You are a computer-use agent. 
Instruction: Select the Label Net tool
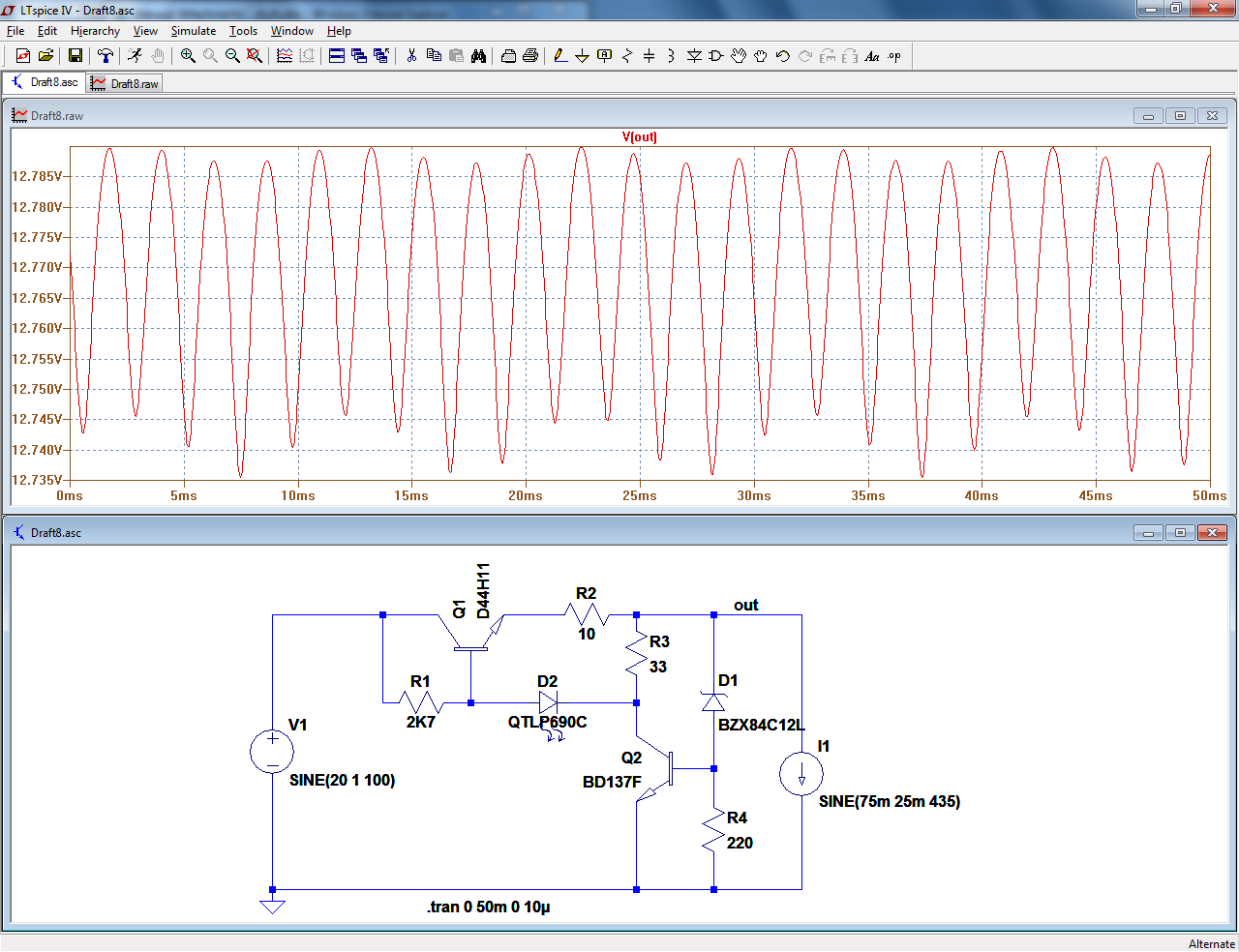[x=605, y=56]
